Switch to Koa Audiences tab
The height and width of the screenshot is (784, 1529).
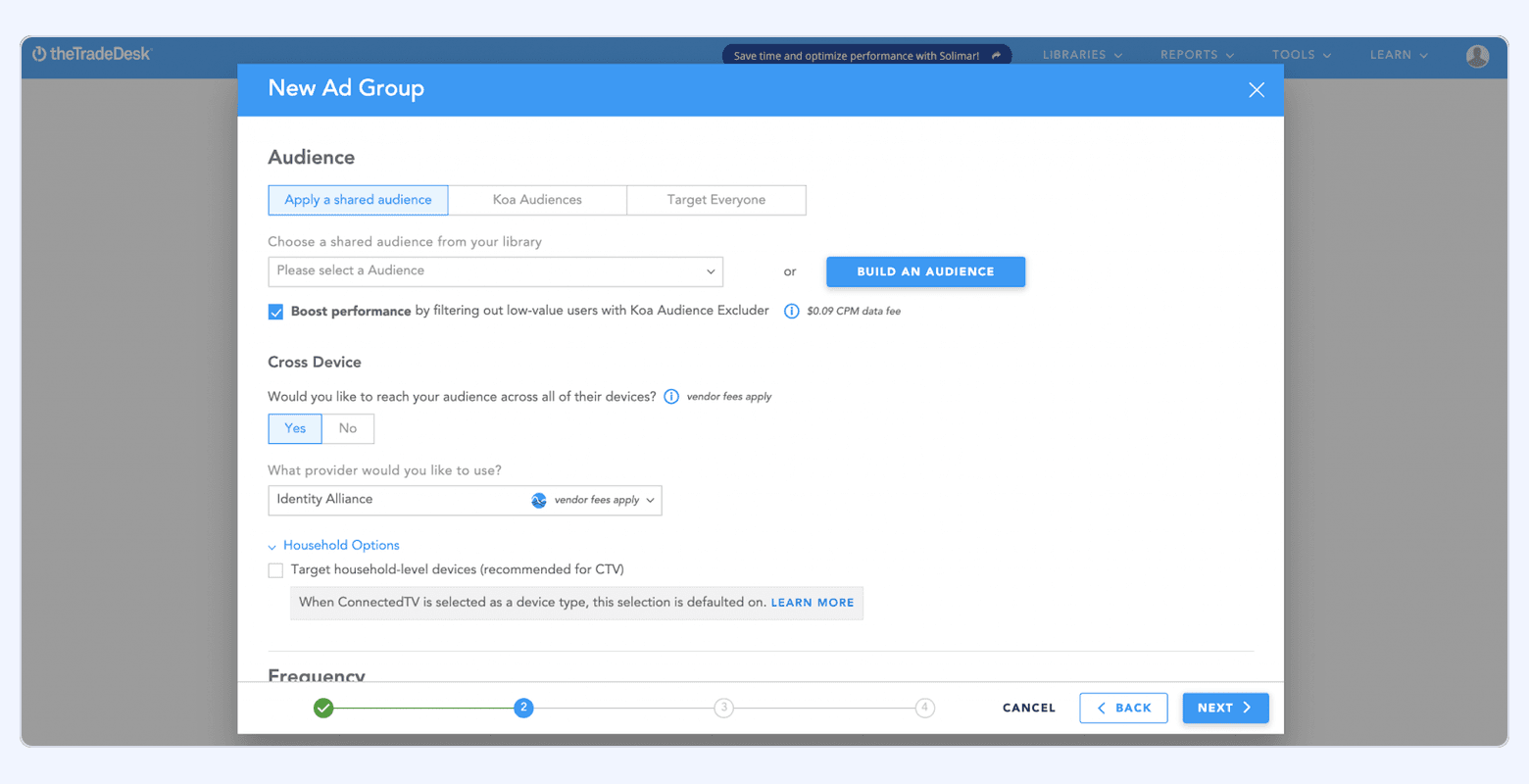point(537,200)
